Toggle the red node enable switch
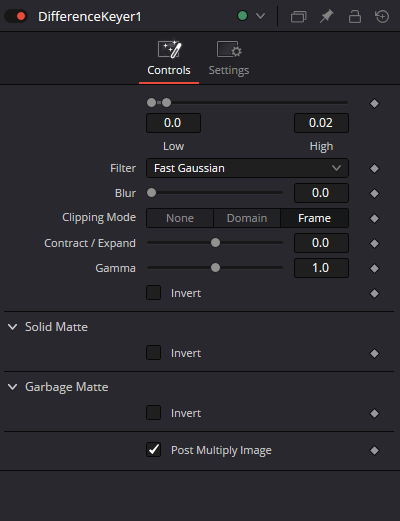400x521 pixels. pyautogui.click(x=16, y=16)
